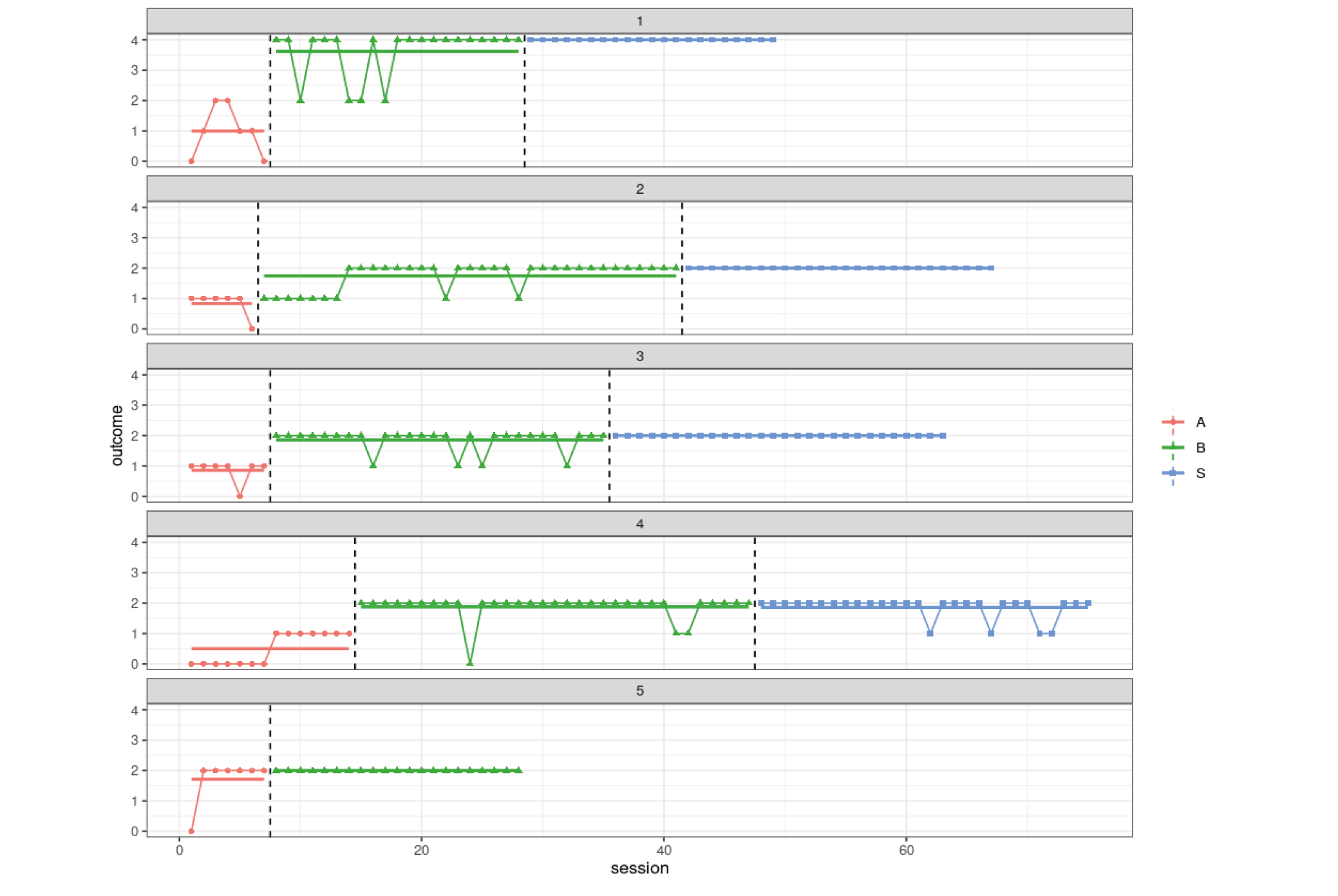The height and width of the screenshot is (896, 1338).
Task: Click legend label B
Action: tap(1200, 448)
